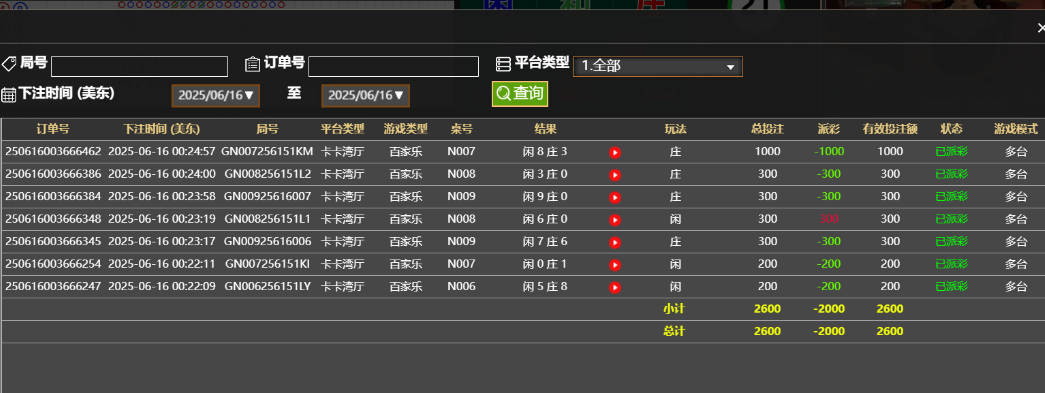Open the 平台类型 dropdown showing 1.全部
Viewport: 1045px width, 393px height.
point(657,67)
